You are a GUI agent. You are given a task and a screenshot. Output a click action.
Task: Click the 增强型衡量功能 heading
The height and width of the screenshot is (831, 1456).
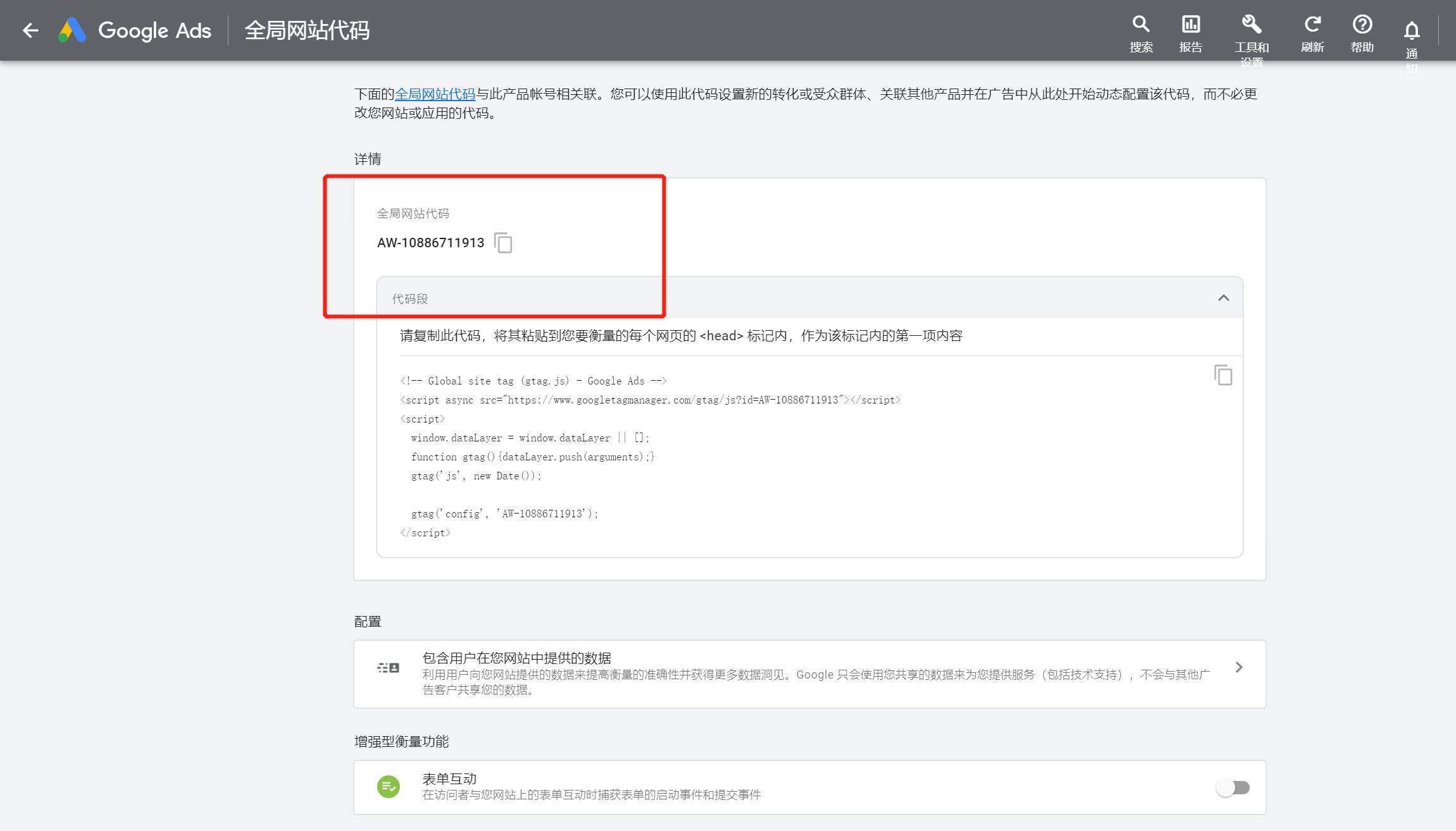401,741
